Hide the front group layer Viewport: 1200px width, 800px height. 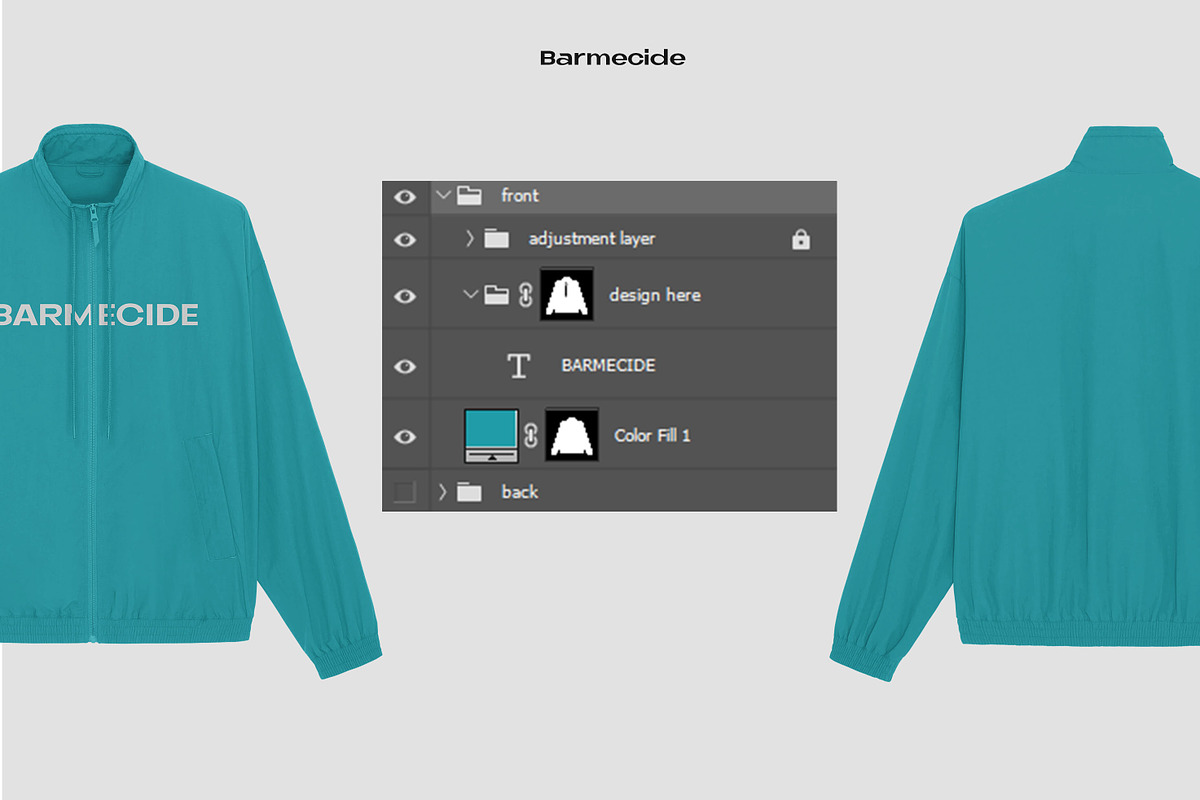coord(405,196)
